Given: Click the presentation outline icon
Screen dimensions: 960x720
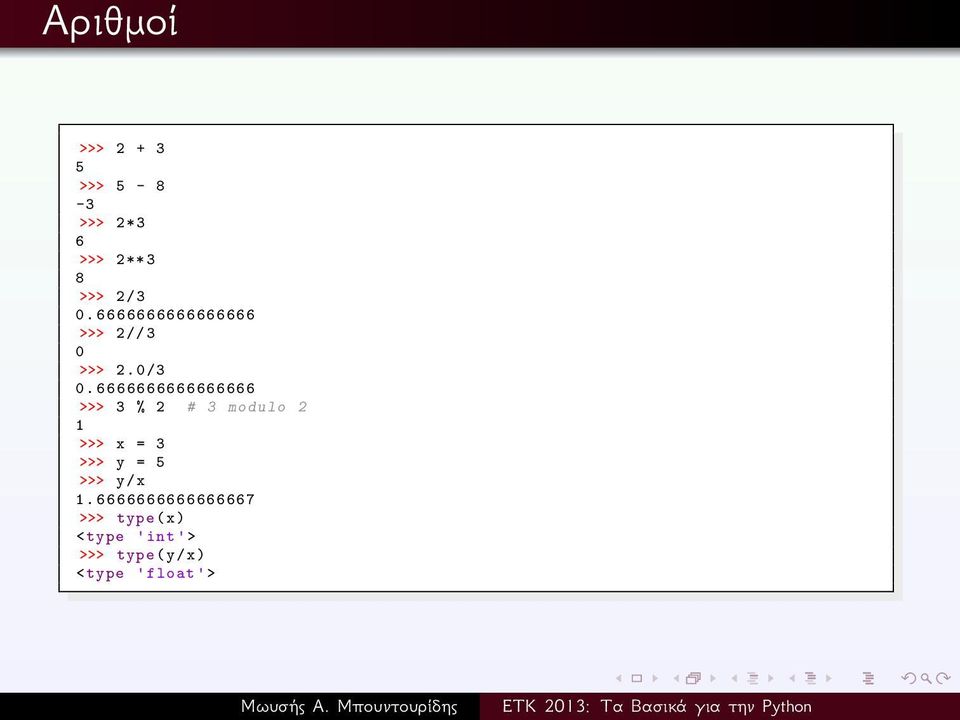Looking at the screenshot, I should [868, 678].
